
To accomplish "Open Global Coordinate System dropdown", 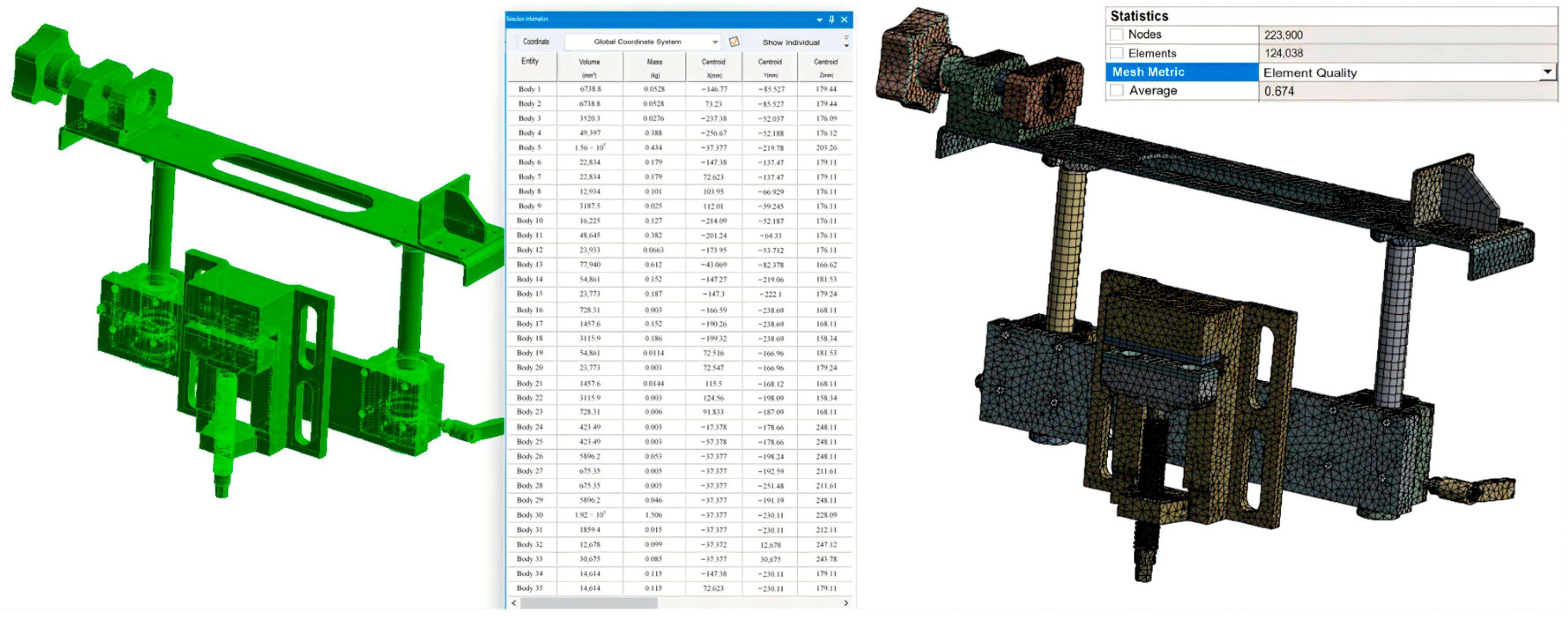I will [x=714, y=42].
